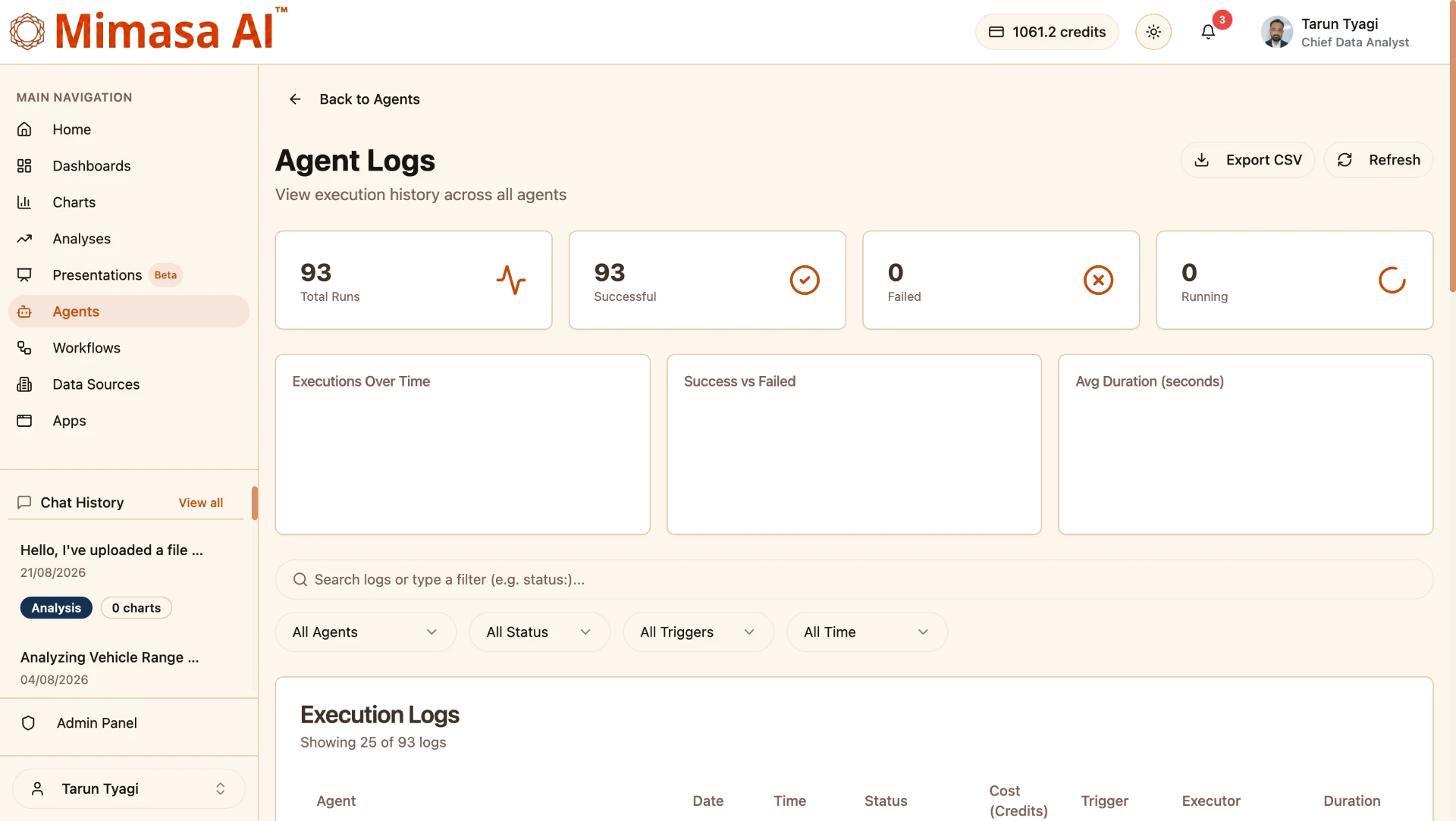Click the back arrow icon
Image resolution: width=1456 pixels, height=821 pixels.
295,99
